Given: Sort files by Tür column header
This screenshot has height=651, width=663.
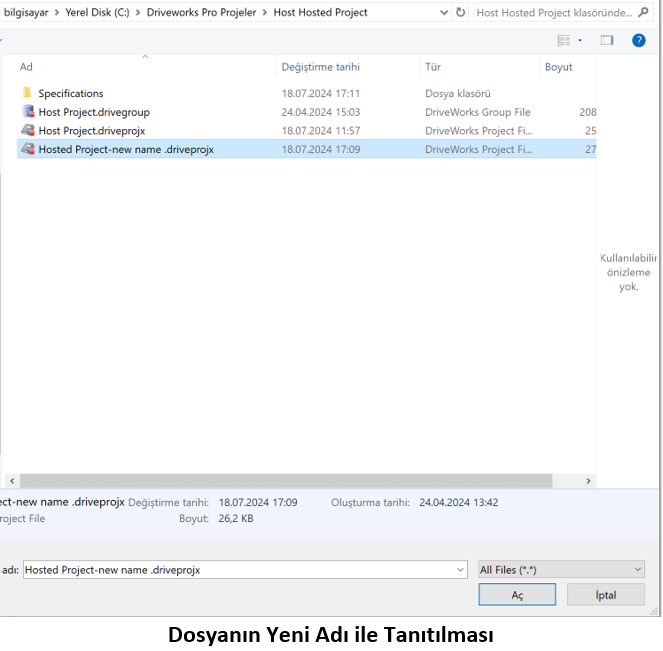Looking at the screenshot, I should tap(433, 67).
